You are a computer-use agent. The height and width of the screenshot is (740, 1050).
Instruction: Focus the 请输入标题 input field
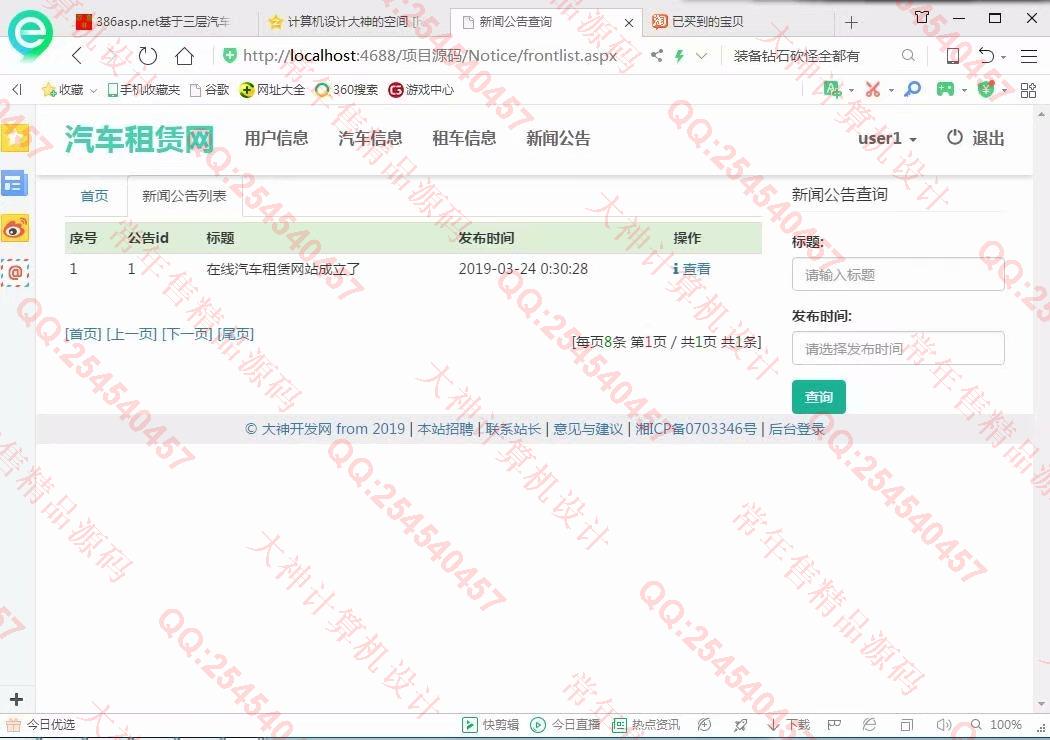[x=898, y=275]
